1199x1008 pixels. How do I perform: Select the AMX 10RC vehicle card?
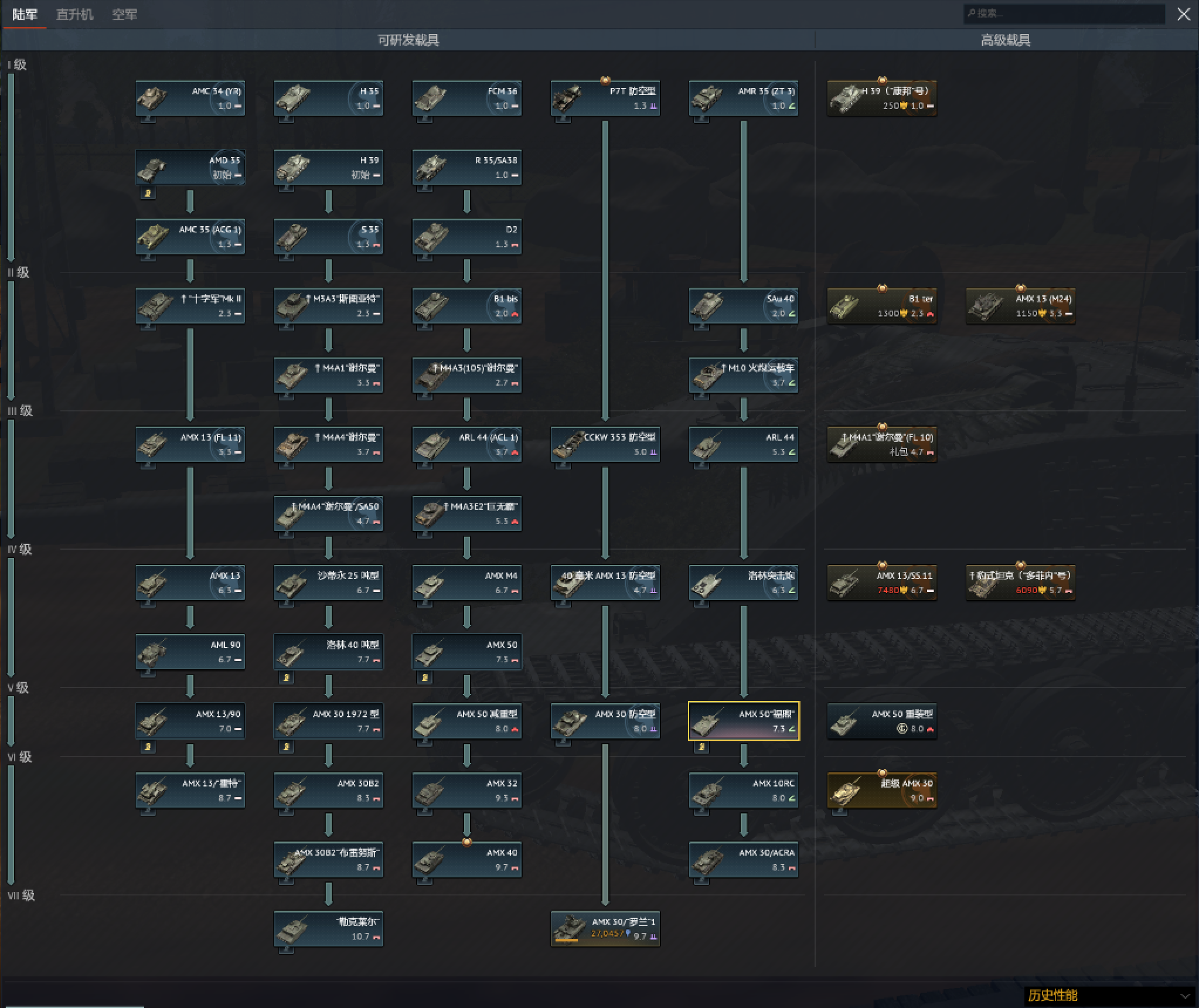(744, 790)
